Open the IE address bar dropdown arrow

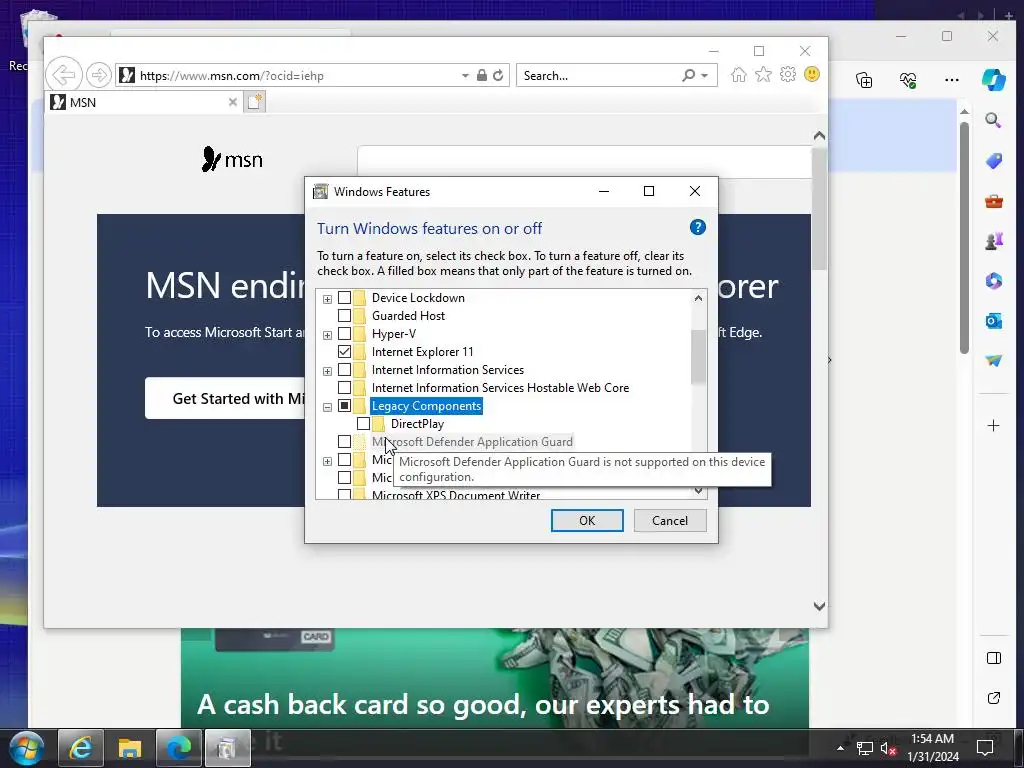(x=465, y=76)
